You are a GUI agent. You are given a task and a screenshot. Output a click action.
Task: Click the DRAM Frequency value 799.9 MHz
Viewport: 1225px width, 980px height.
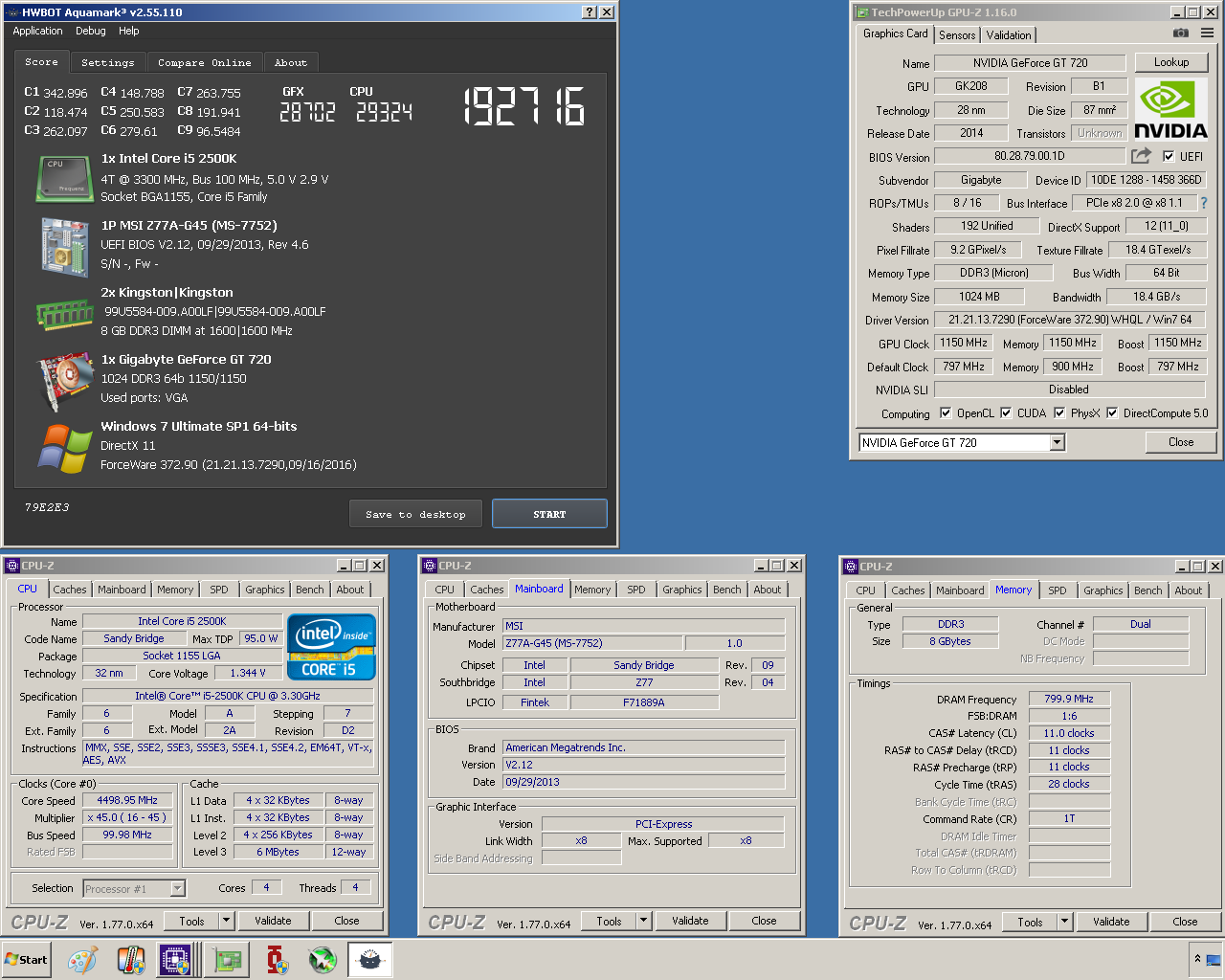pyautogui.click(x=1069, y=699)
